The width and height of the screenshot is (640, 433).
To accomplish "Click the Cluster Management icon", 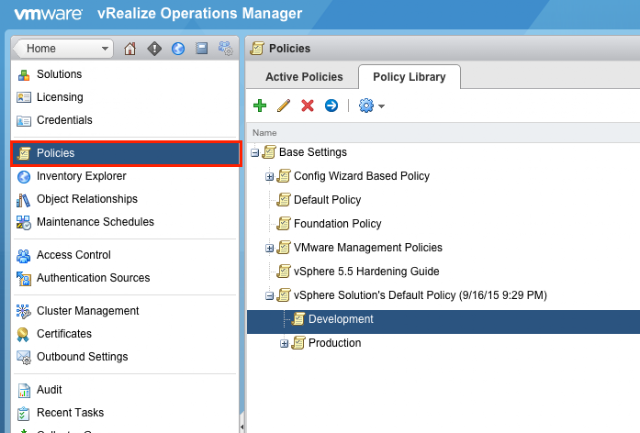I will pyautogui.click(x=23, y=311).
